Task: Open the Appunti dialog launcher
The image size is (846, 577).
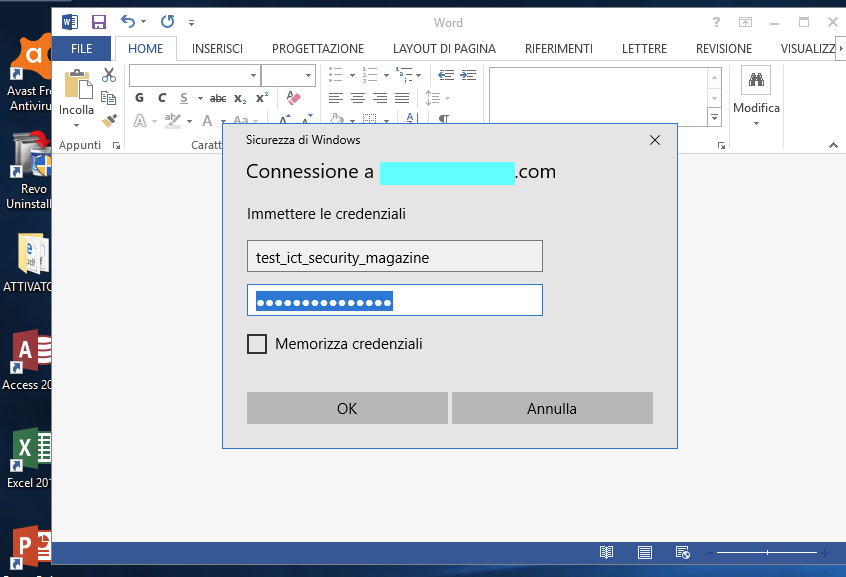Action: click(117, 145)
